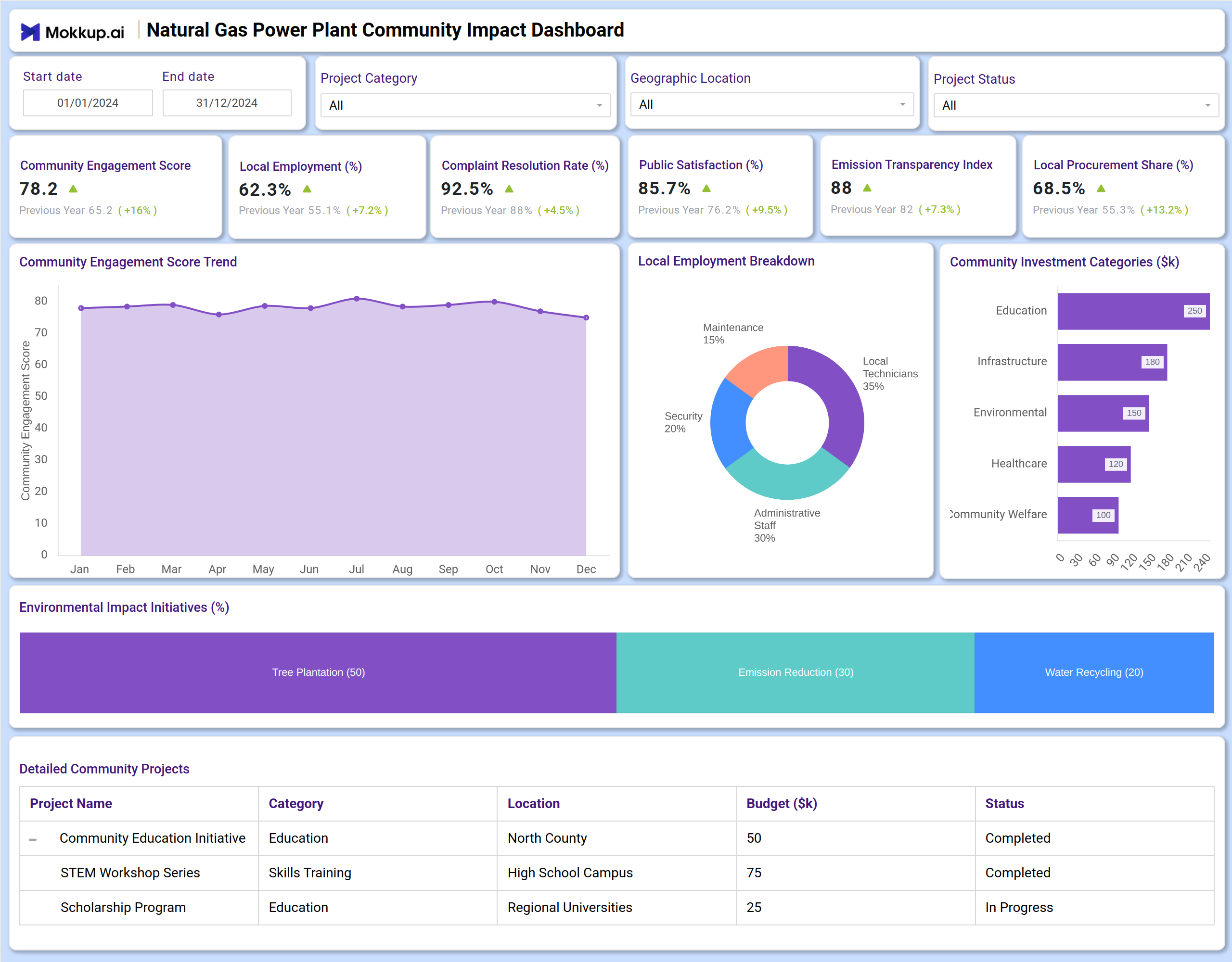Viewport: 1232px width, 962px height.
Task: Click the Complaint Resolution Rate up-arrow indicator
Action: pos(509,189)
